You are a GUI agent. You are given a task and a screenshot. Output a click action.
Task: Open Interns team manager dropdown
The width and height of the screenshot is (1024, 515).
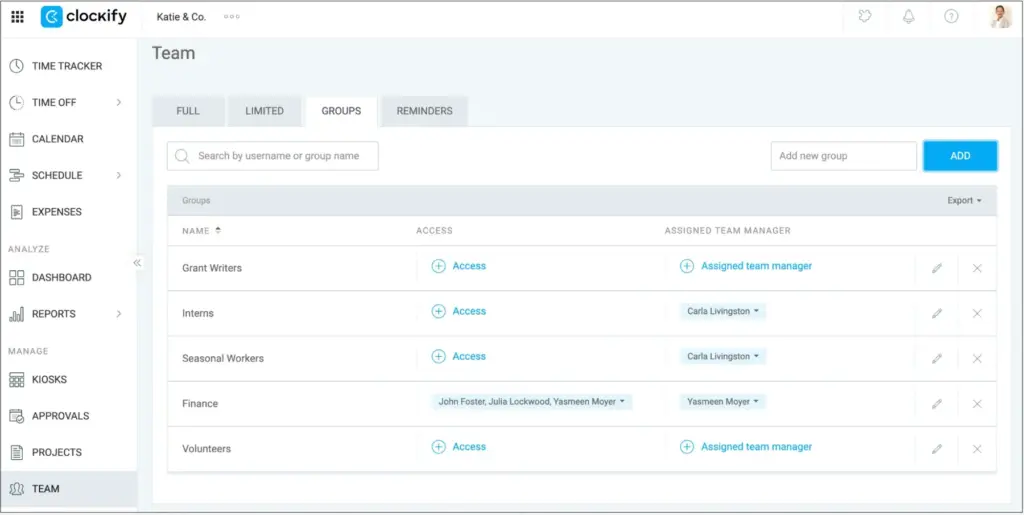point(723,311)
